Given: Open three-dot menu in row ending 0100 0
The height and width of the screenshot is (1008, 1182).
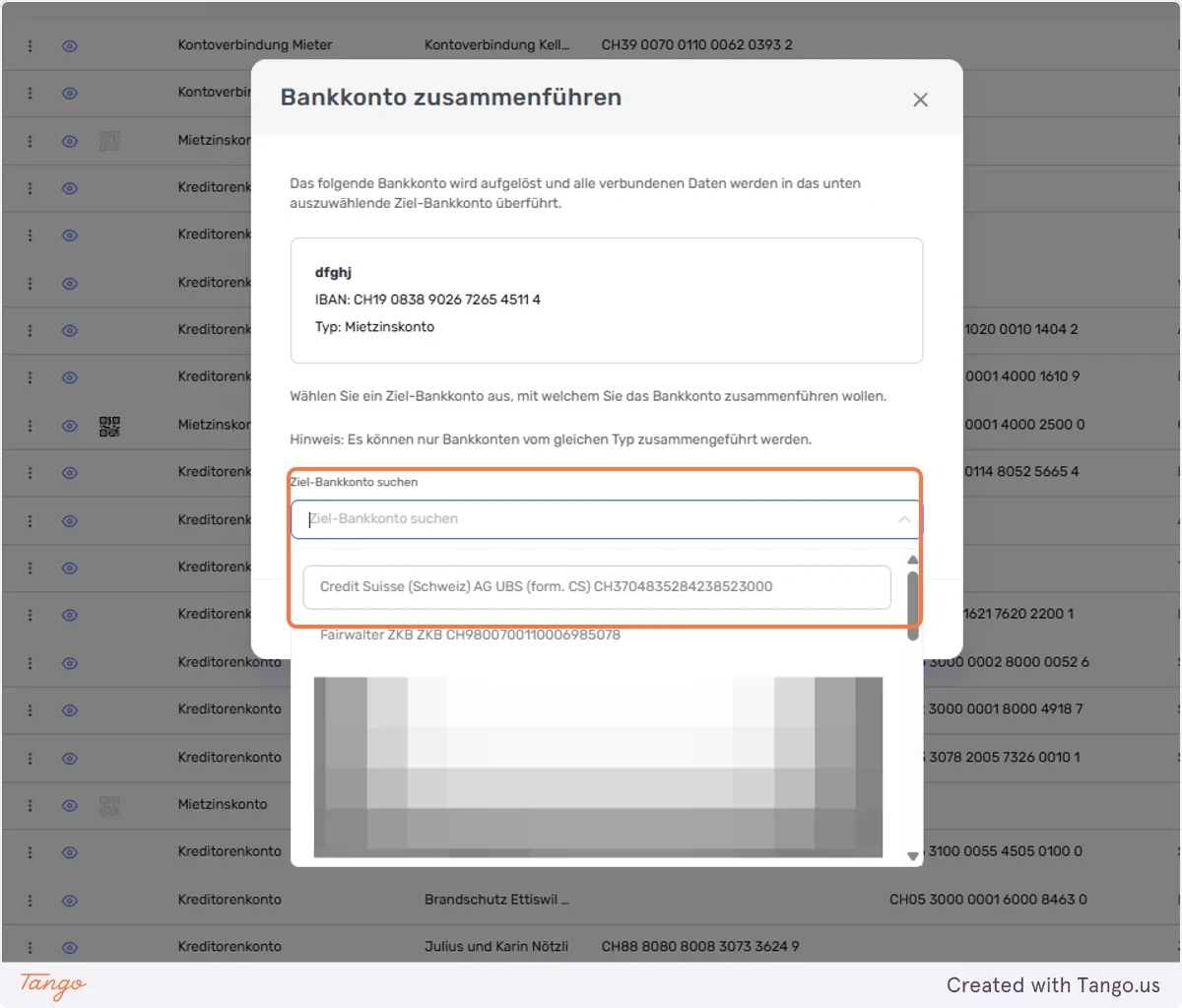Looking at the screenshot, I should [30, 852].
